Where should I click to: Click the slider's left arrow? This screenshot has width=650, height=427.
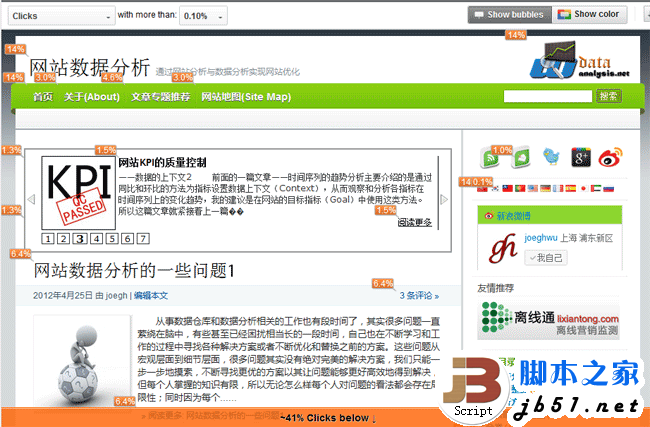pyautogui.click(x=30, y=199)
